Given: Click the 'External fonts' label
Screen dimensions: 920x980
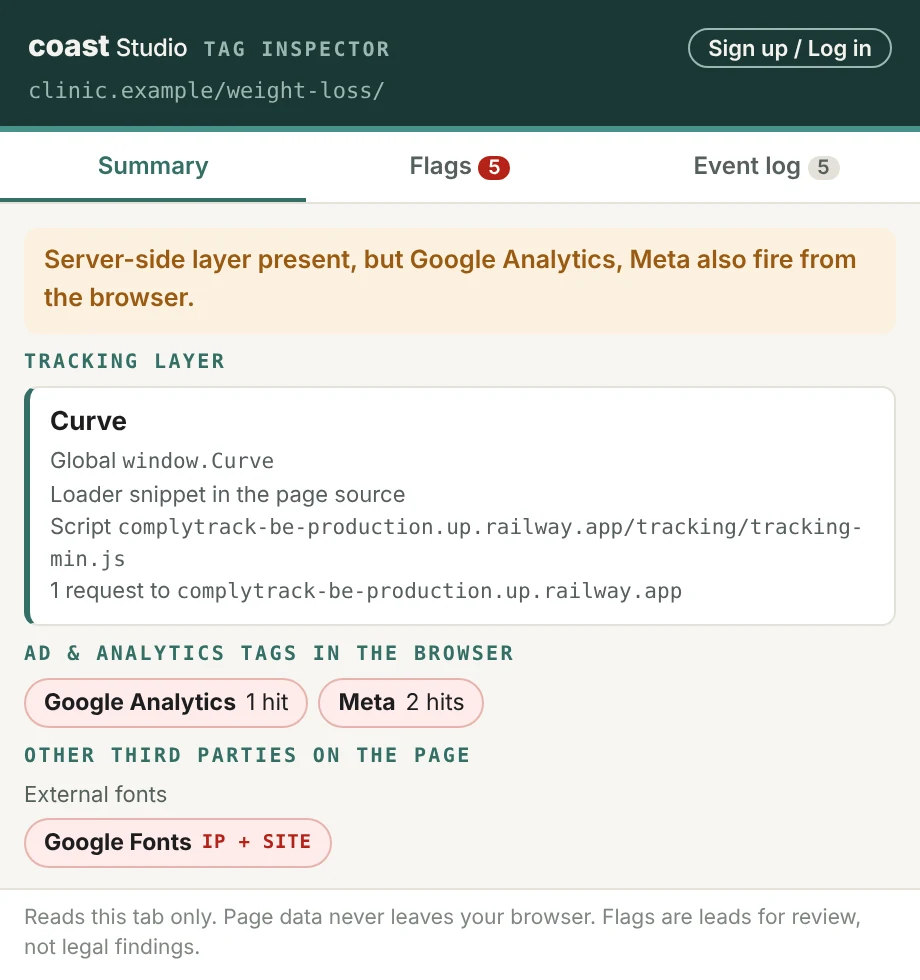Looking at the screenshot, I should (96, 794).
